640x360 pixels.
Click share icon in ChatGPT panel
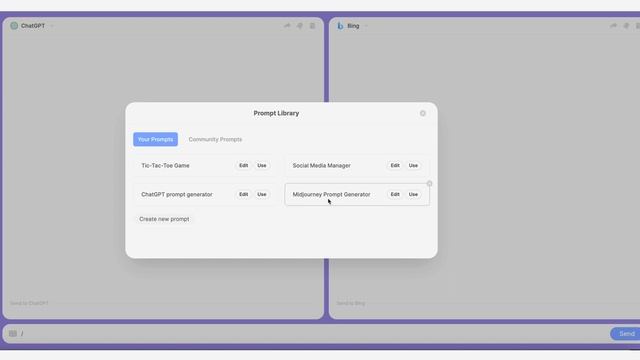pyautogui.click(x=287, y=26)
